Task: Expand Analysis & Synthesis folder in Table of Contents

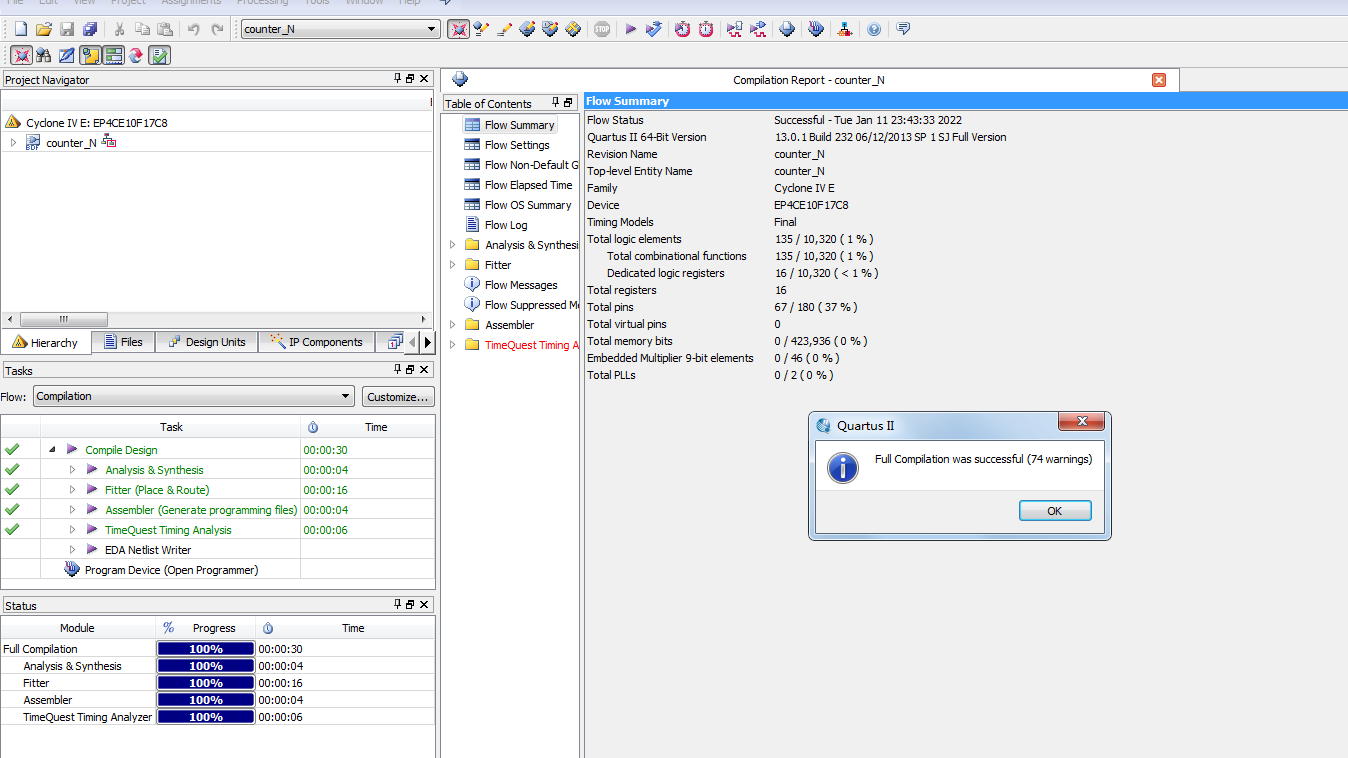Action: (452, 245)
